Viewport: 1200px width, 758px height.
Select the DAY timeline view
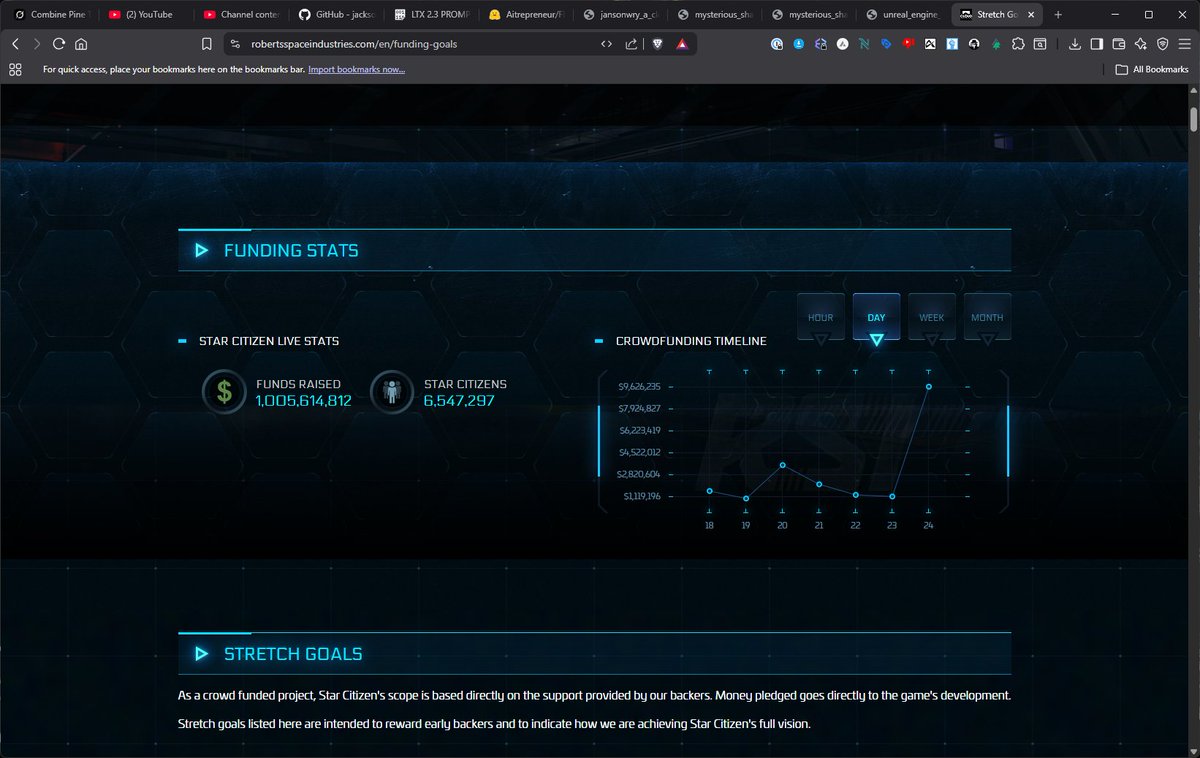876,317
